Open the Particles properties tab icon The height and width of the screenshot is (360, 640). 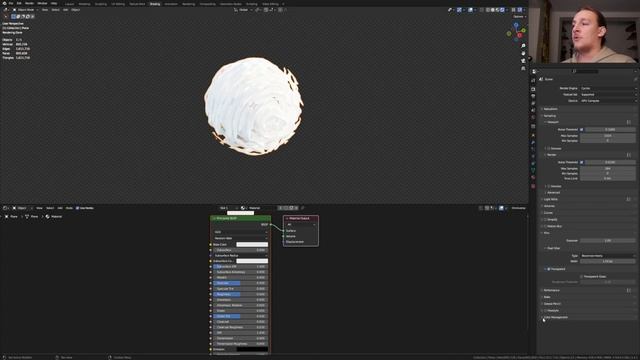(x=533, y=149)
